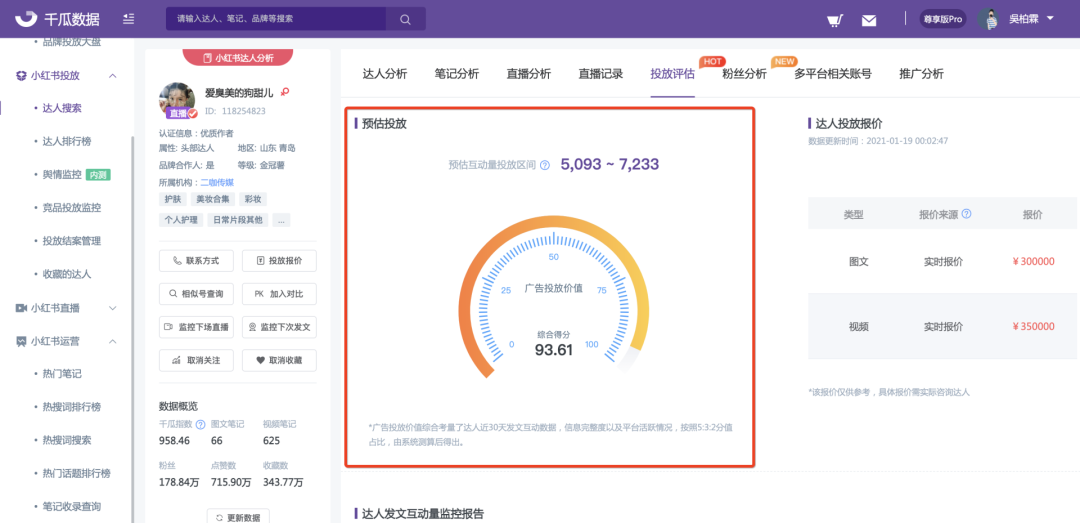The image size is (1080, 523).
Task: Click the 投放报价 button
Action: point(279,261)
